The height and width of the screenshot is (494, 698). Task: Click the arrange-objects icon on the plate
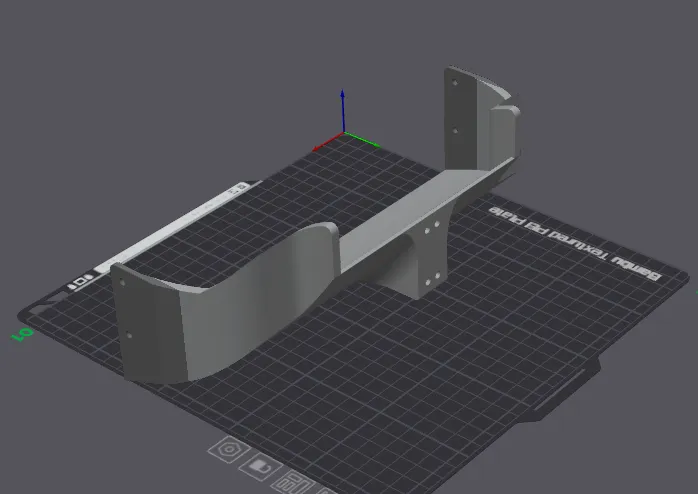pos(292,482)
